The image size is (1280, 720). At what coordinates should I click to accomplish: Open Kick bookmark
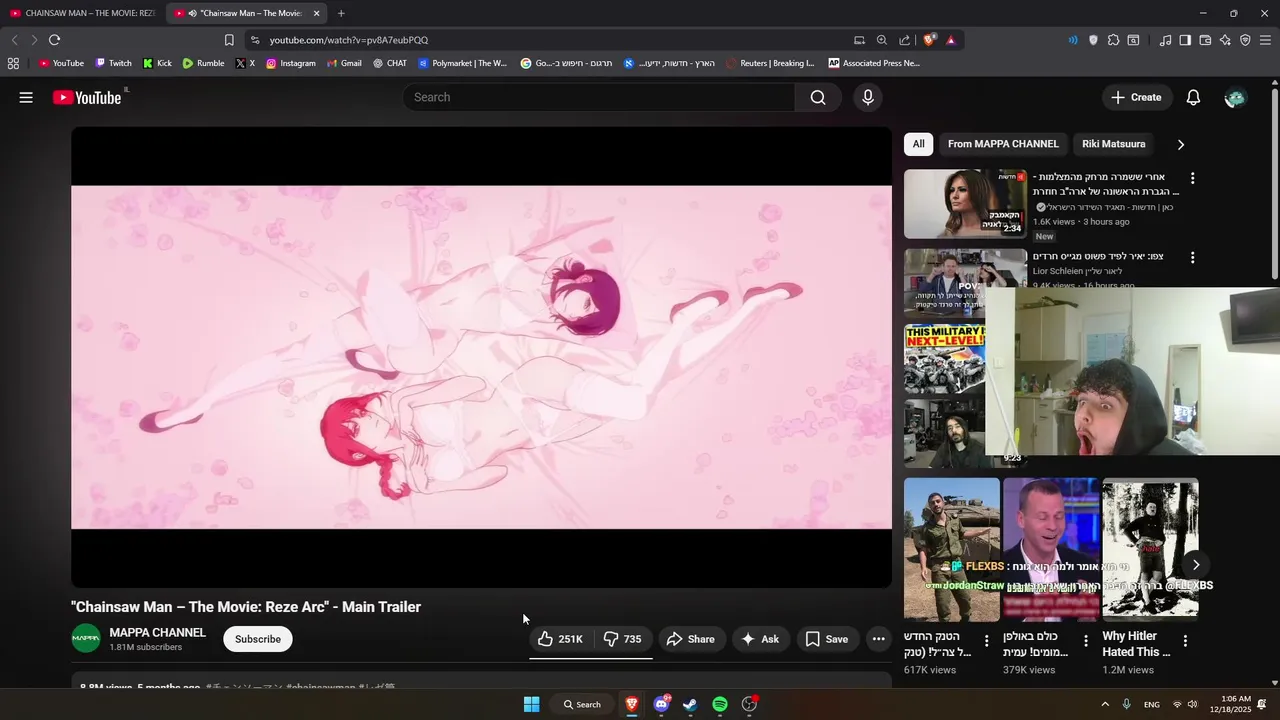click(157, 63)
